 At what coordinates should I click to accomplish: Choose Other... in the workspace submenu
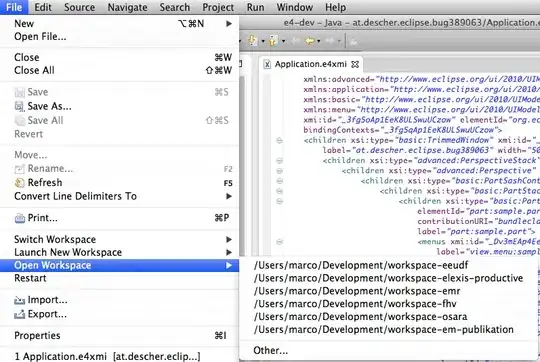[x=270, y=351]
